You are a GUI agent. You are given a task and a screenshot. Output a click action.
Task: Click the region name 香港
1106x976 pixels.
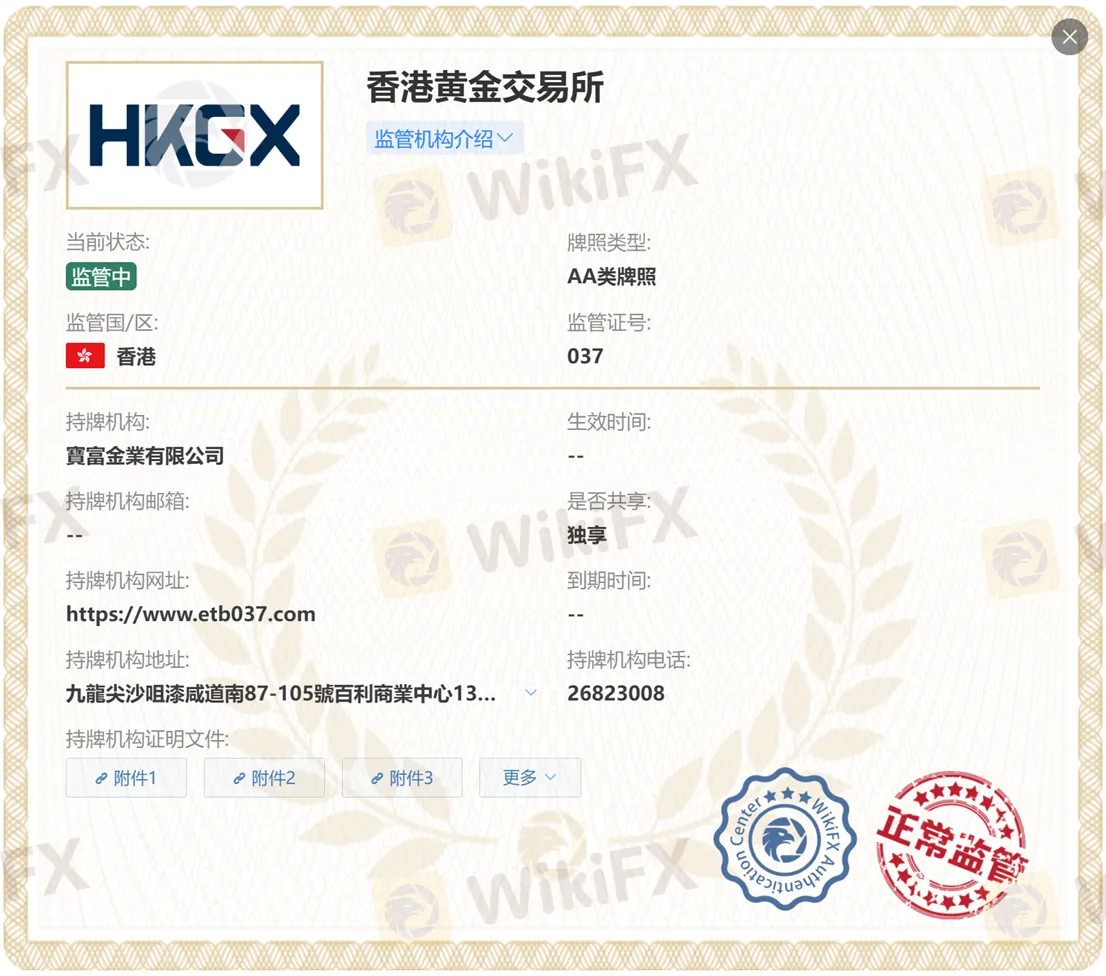[136, 356]
